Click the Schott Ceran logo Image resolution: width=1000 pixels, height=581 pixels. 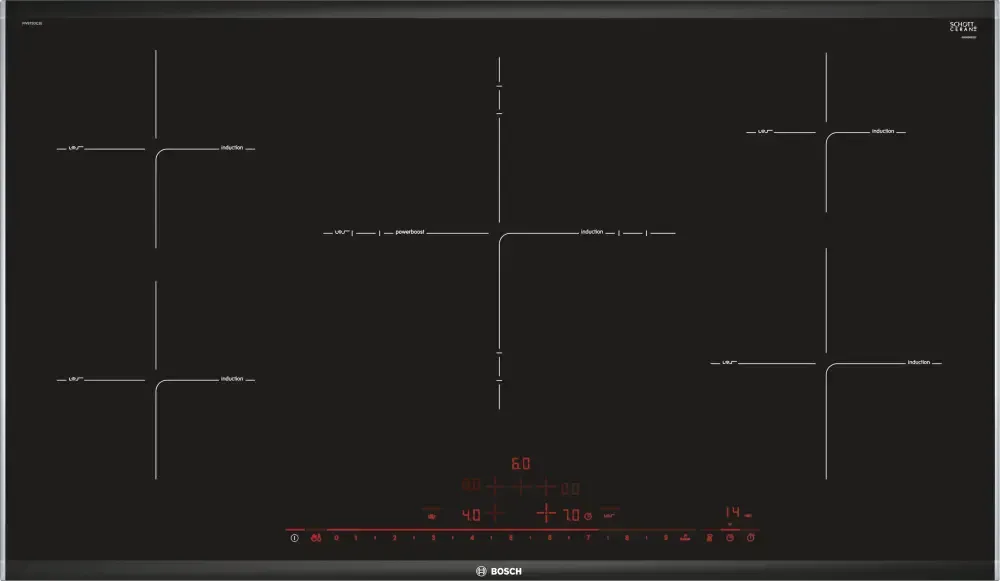[962, 27]
